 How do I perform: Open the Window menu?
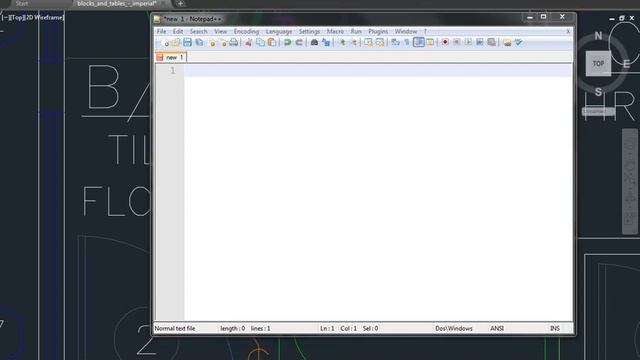click(405, 31)
